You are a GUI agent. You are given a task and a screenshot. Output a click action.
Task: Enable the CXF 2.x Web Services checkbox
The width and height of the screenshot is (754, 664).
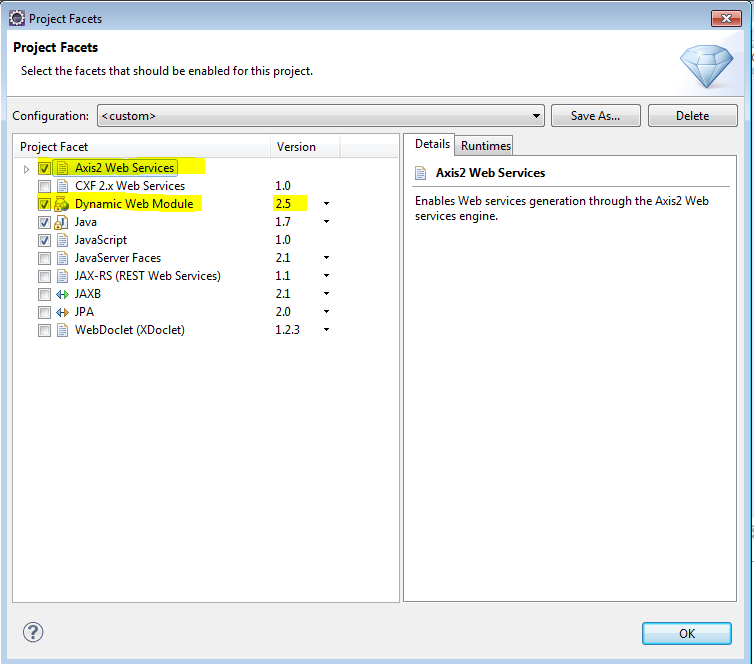44,186
